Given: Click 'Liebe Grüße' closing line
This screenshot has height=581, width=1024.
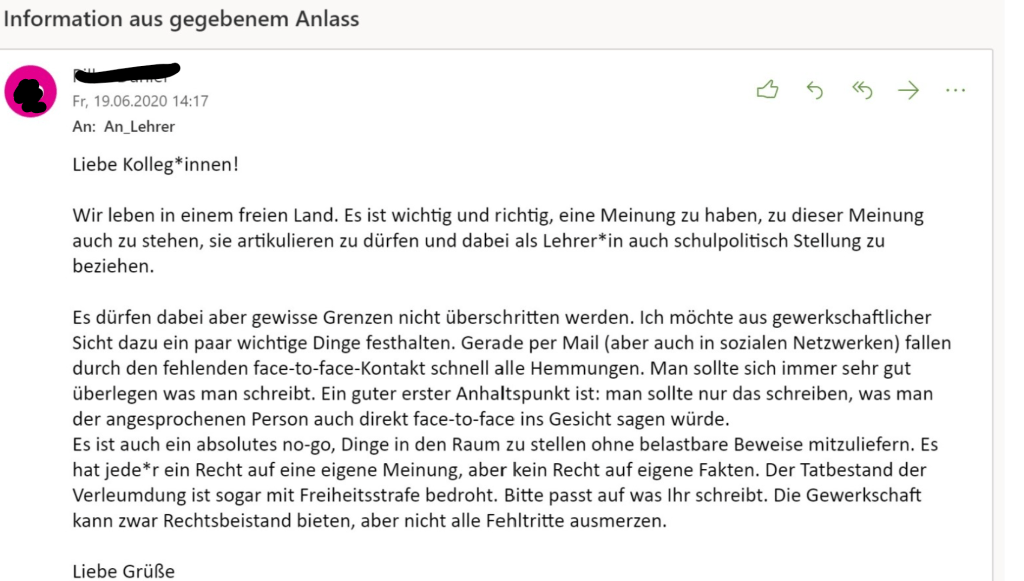Looking at the screenshot, I should click(123, 571).
